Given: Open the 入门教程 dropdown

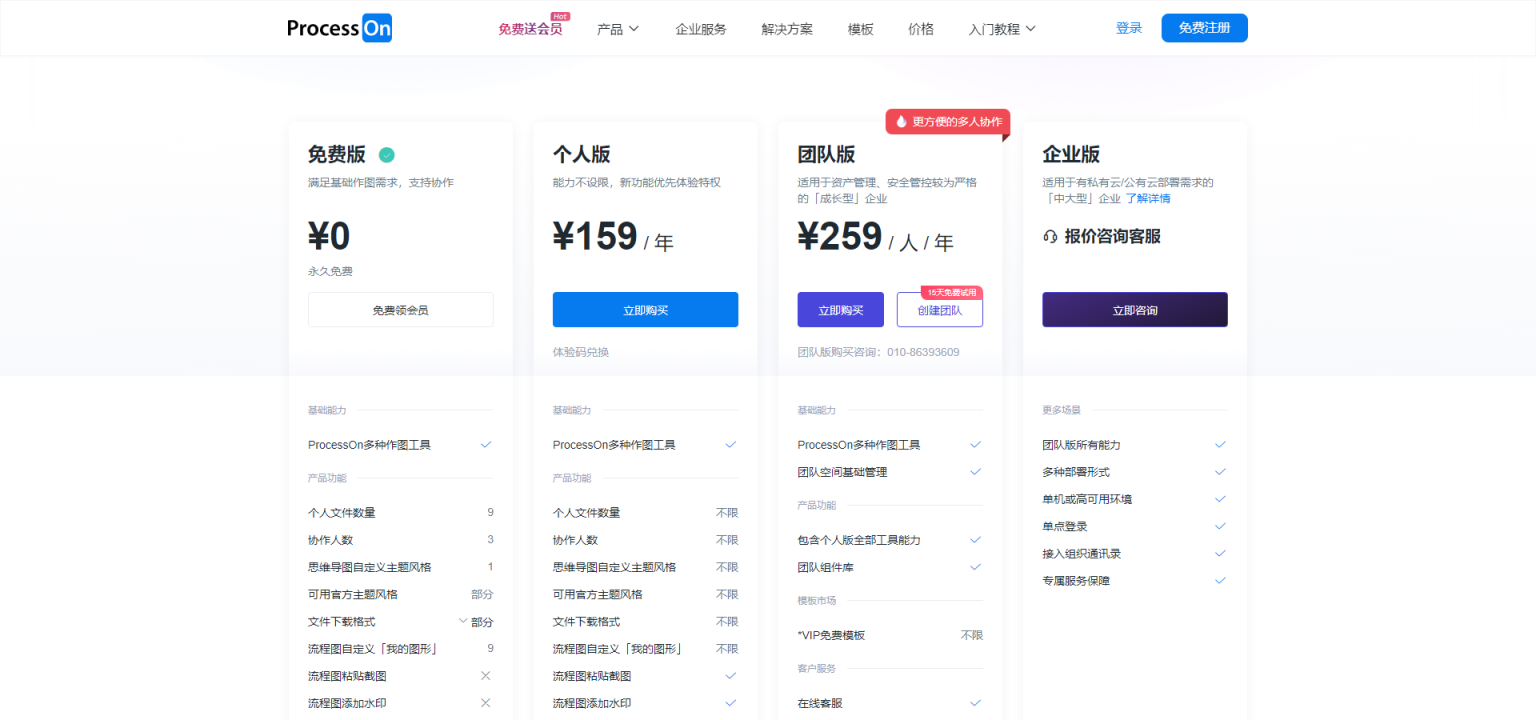Looking at the screenshot, I should tap(1001, 29).
